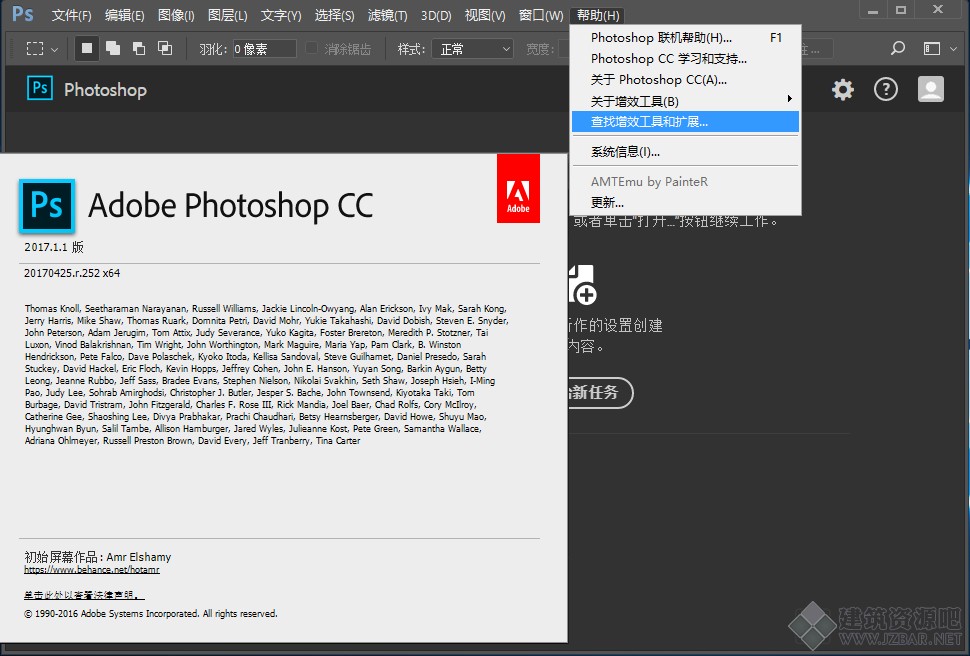The image size is (970, 656).
Task: Choose Add to selection mode icon
Action: tap(113, 48)
